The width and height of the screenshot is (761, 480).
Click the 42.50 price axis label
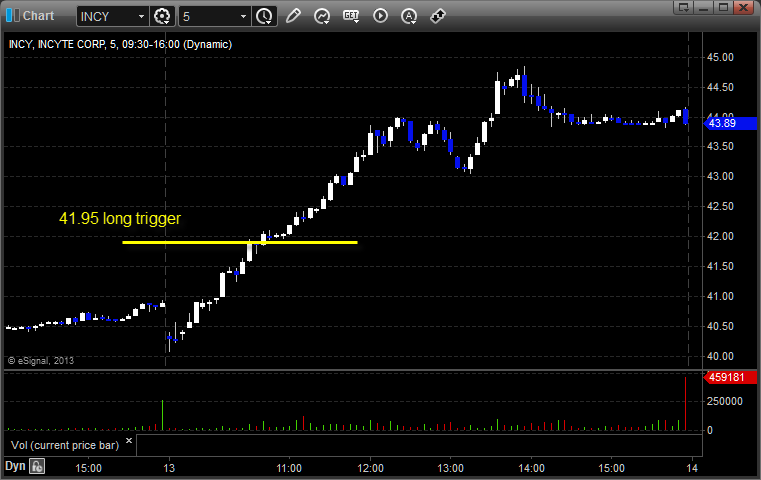point(720,206)
